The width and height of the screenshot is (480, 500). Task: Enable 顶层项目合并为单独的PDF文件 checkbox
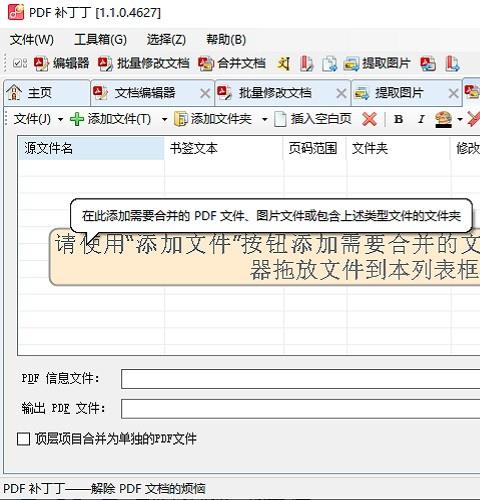coord(23,439)
